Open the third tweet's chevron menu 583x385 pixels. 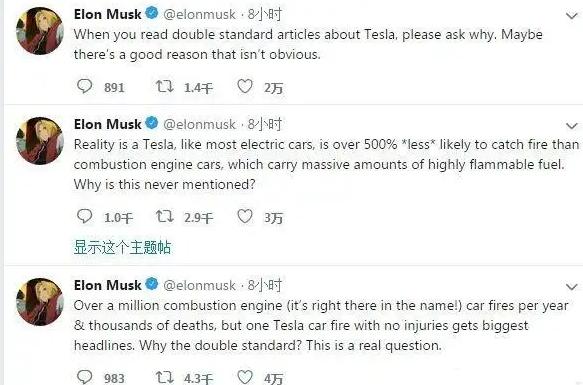571,287
